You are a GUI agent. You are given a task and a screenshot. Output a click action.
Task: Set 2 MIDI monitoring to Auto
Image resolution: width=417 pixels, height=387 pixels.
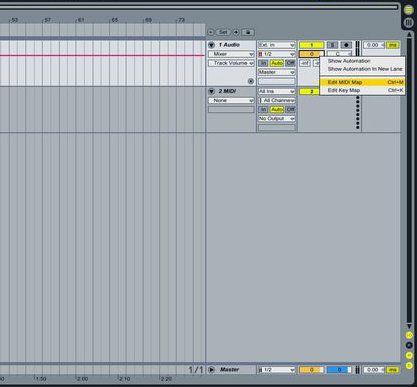pos(277,109)
